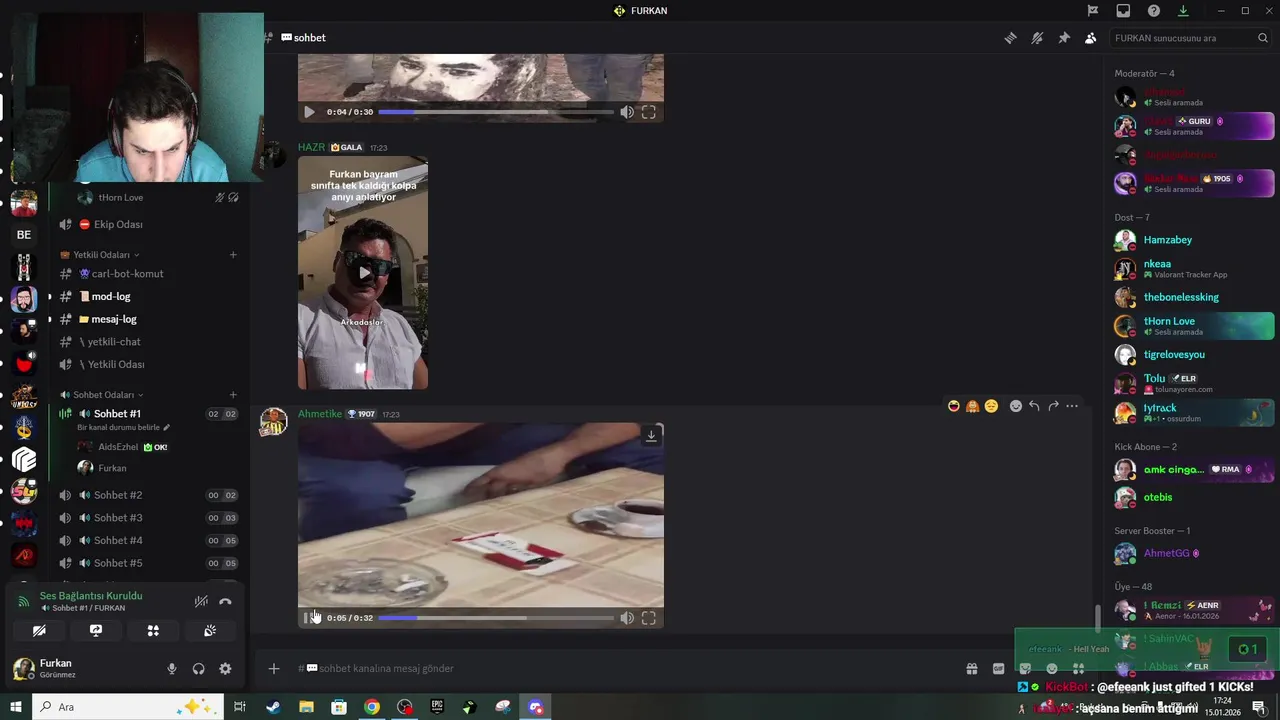Open the attachment plus button in message bar
The image size is (1280, 720).
[274, 668]
